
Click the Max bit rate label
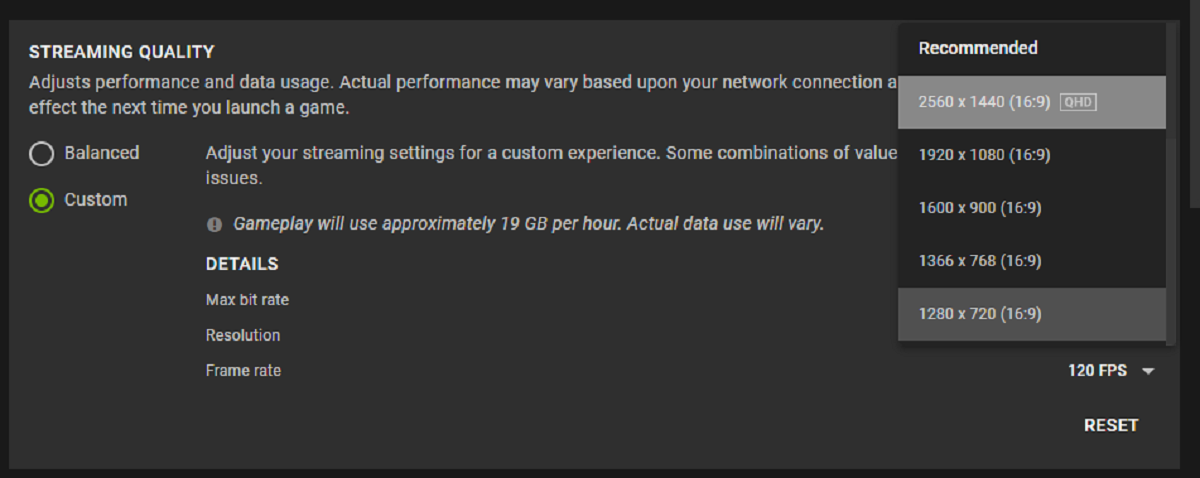(x=247, y=299)
